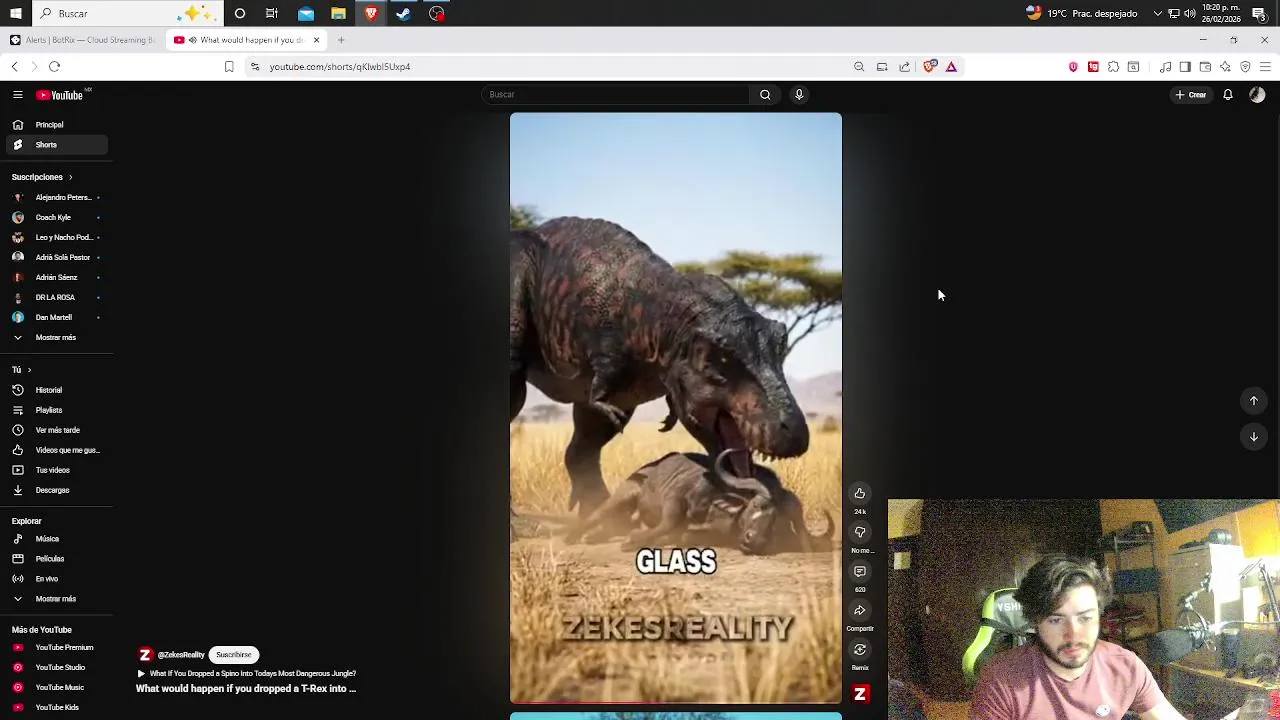Go back using browser back arrow
The image size is (1280, 720).
pyautogui.click(x=14, y=67)
